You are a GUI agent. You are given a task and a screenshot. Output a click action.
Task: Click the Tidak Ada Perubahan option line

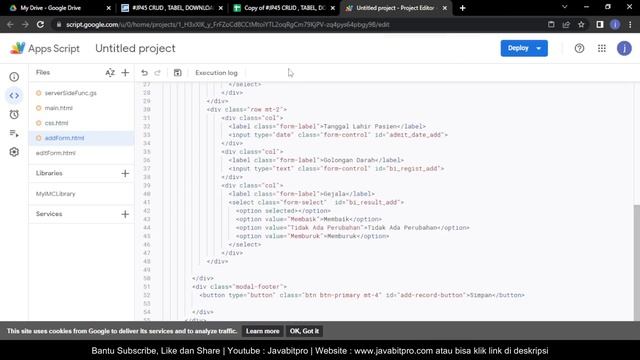[x=353, y=228]
